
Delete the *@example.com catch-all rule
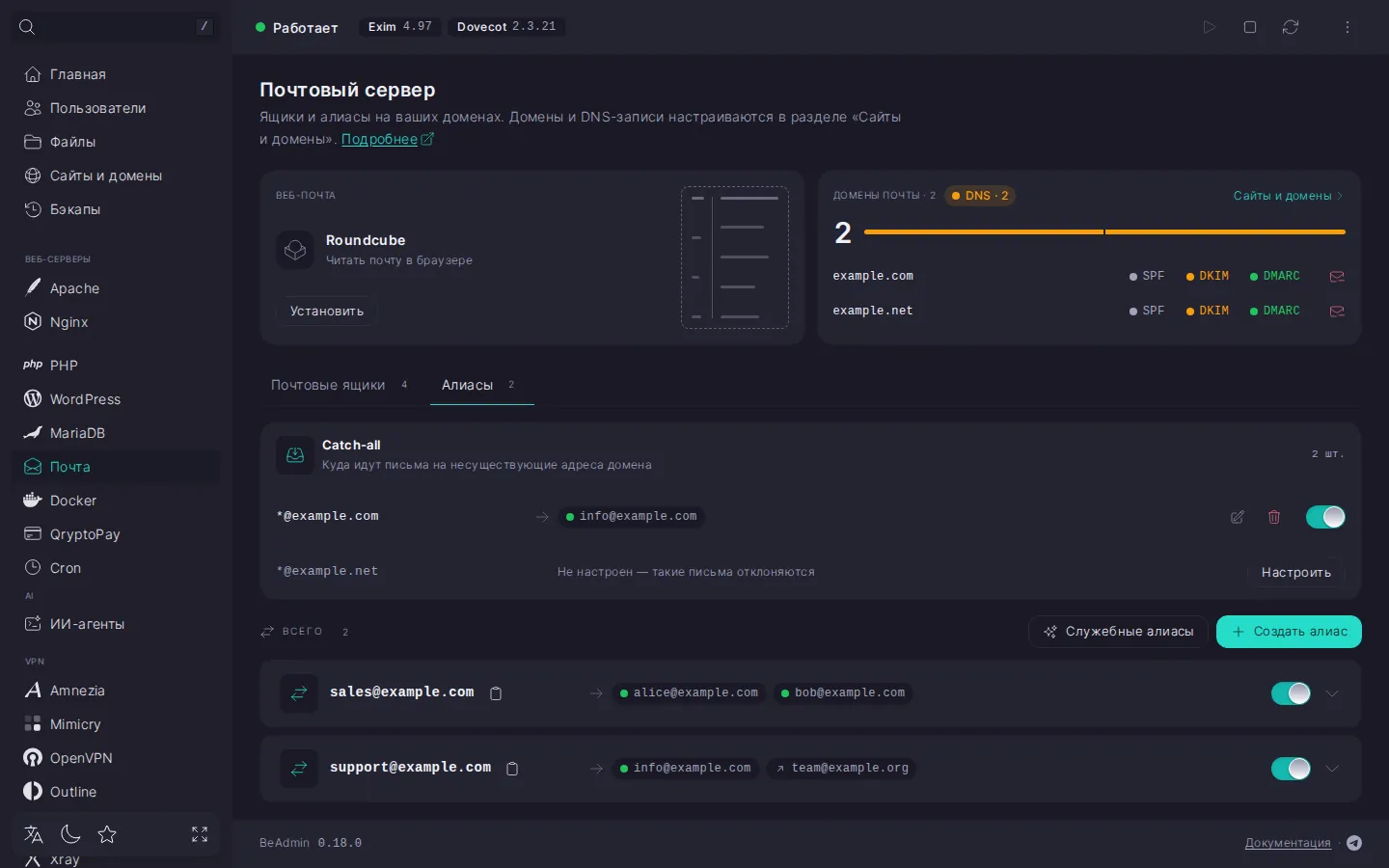pos(1274,517)
